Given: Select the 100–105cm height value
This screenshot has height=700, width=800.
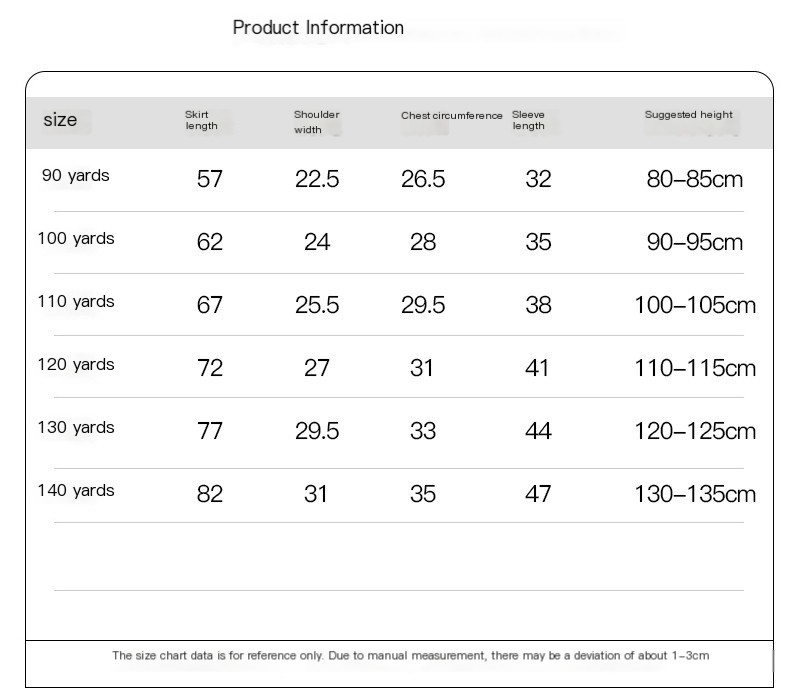Looking at the screenshot, I should click(695, 305).
